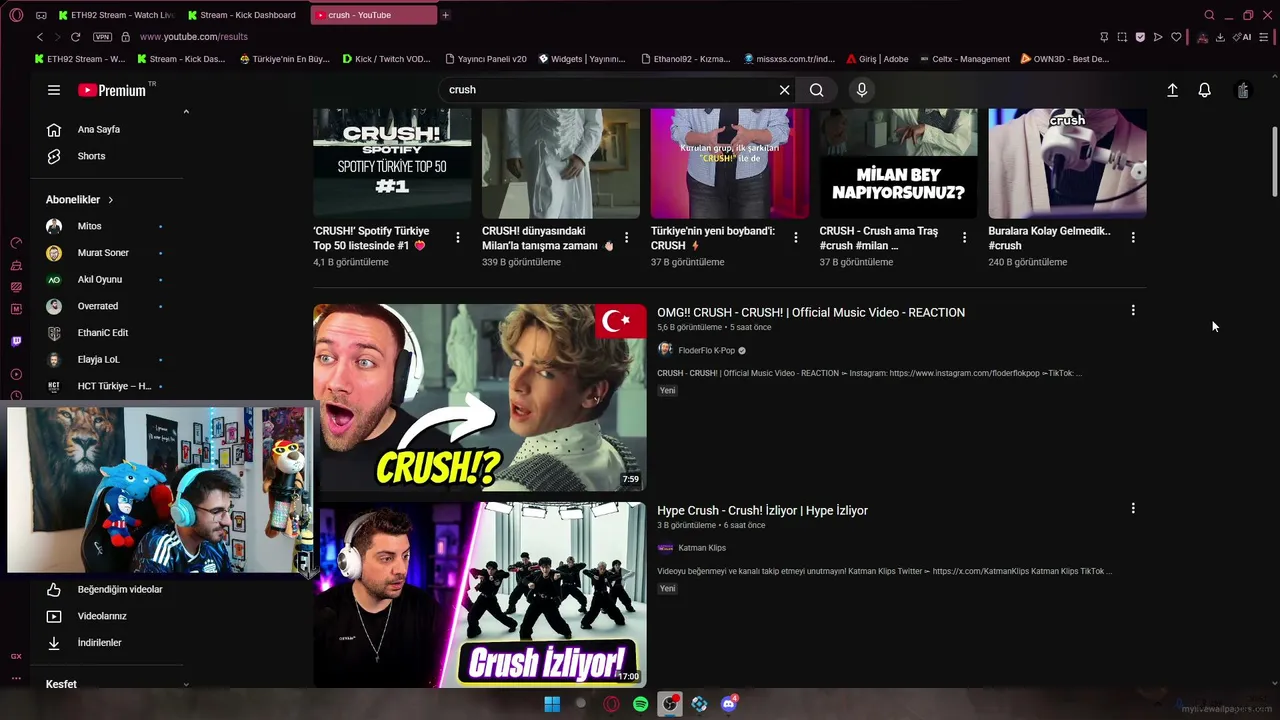
Task: Open OBS Studio from the taskbar
Action: tap(670, 704)
